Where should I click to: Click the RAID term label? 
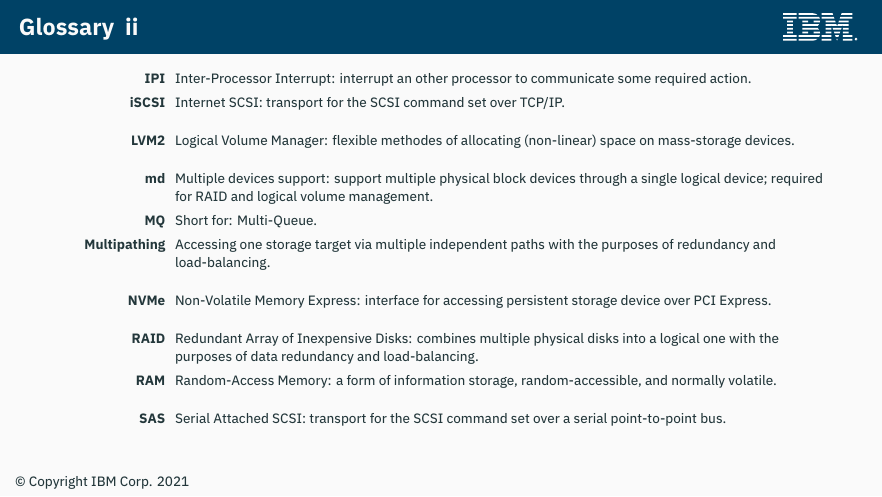[148, 339]
